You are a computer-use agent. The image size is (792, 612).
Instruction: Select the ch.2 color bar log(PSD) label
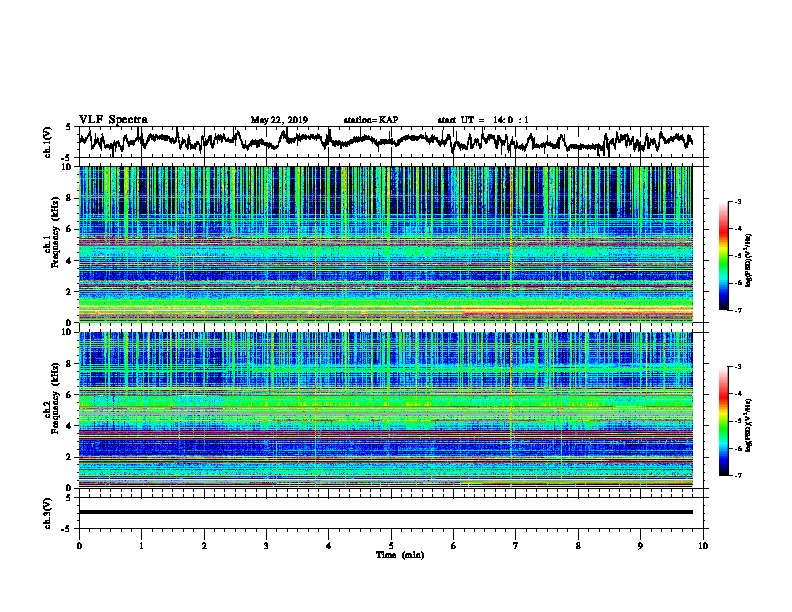pyautogui.click(x=749, y=425)
